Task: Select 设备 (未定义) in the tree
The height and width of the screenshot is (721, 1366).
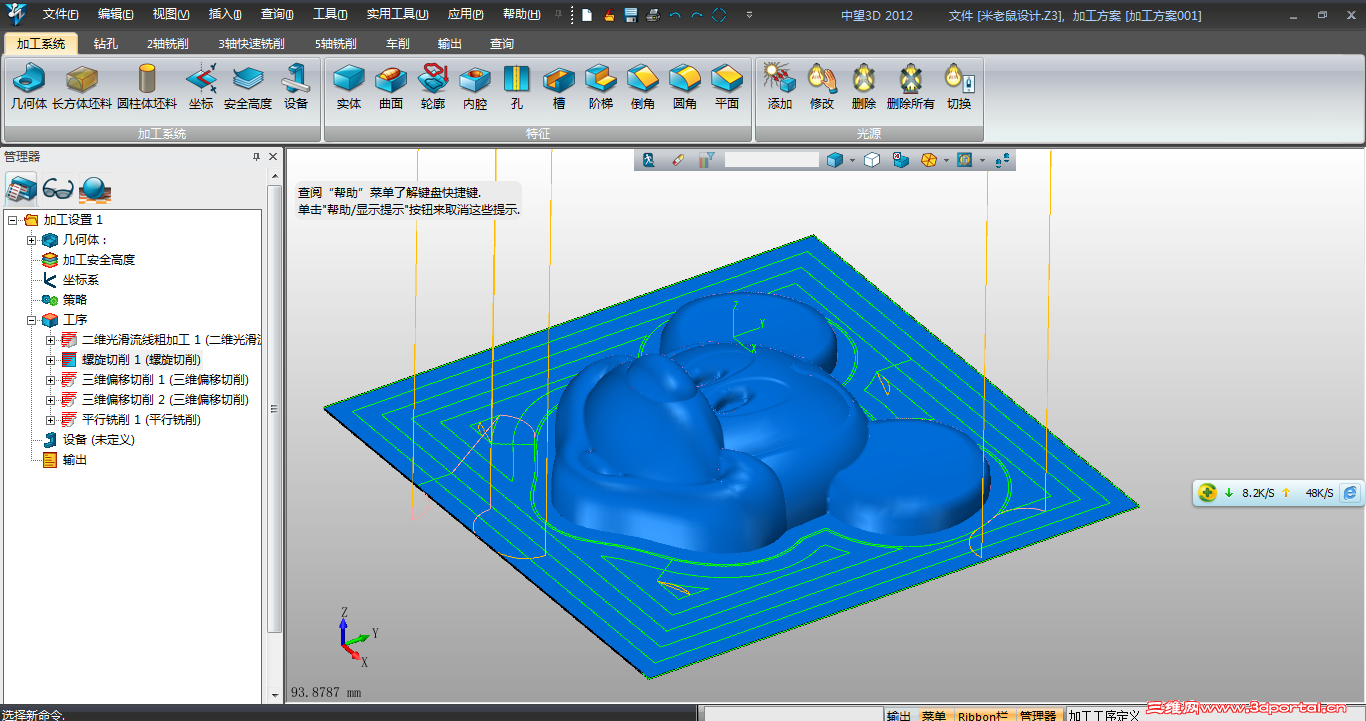Action: [x=98, y=440]
